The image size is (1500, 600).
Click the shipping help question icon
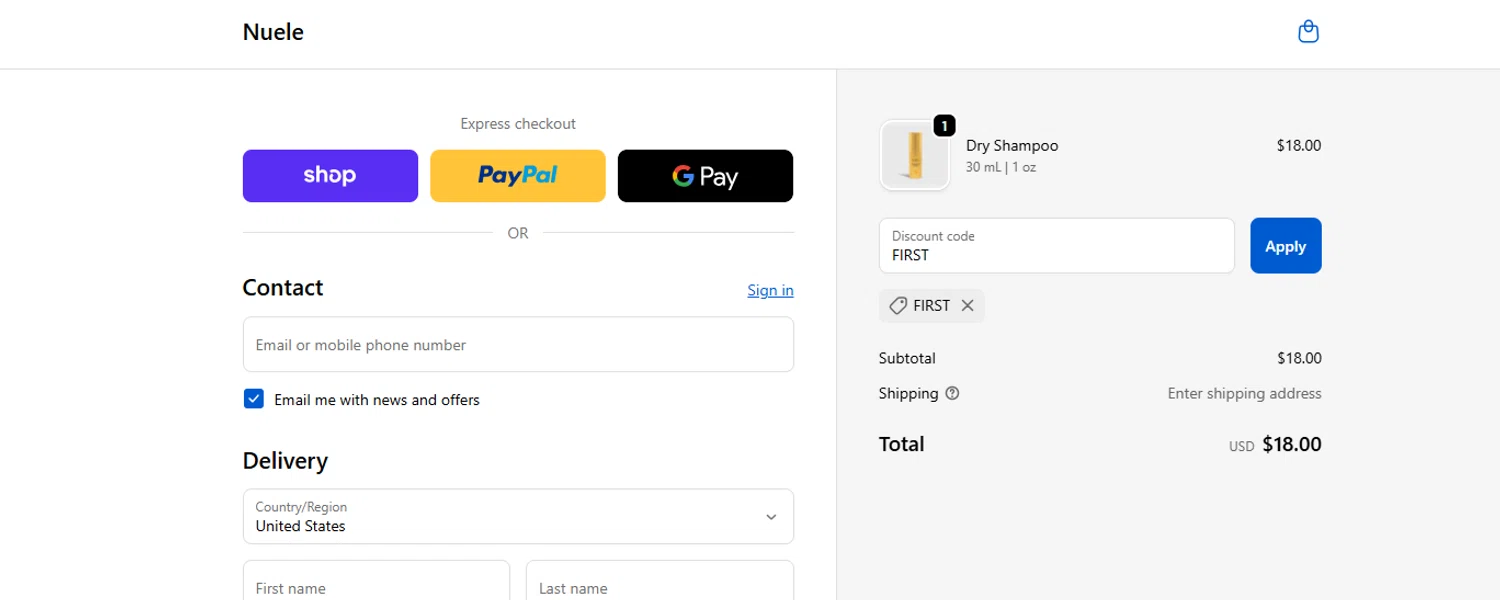coord(952,394)
